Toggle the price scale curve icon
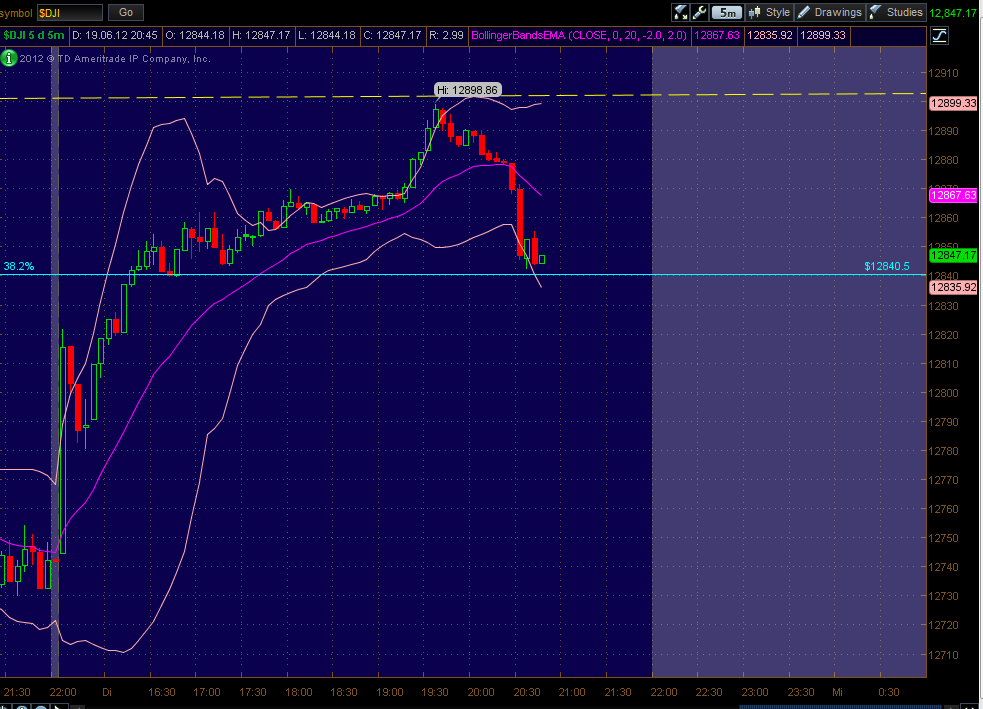The height and width of the screenshot is (709, 983). [939, 36]
